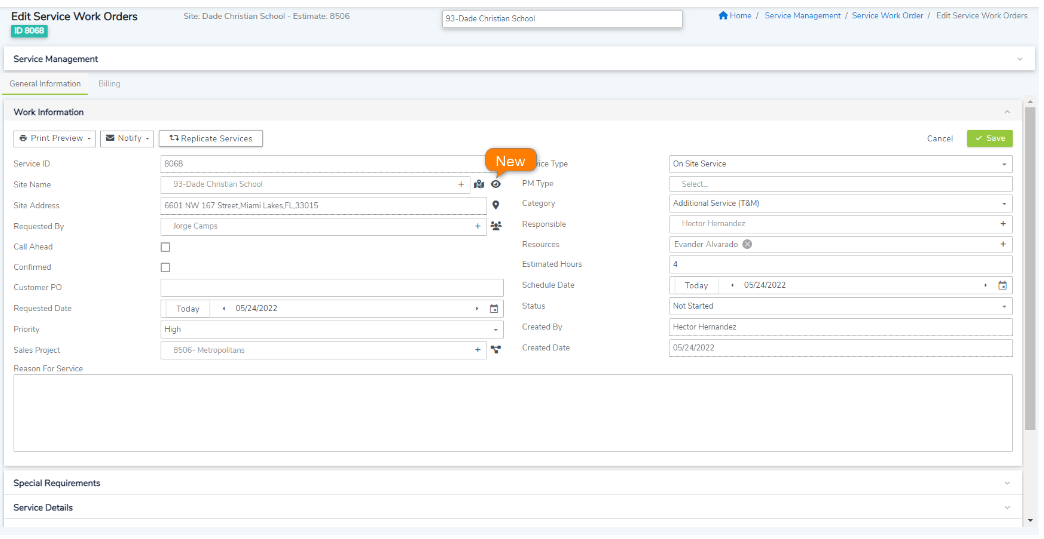Remove Evander Alvarado from Resources
This screenshot has height=539, width=1044.
click(x=747, y=244)
